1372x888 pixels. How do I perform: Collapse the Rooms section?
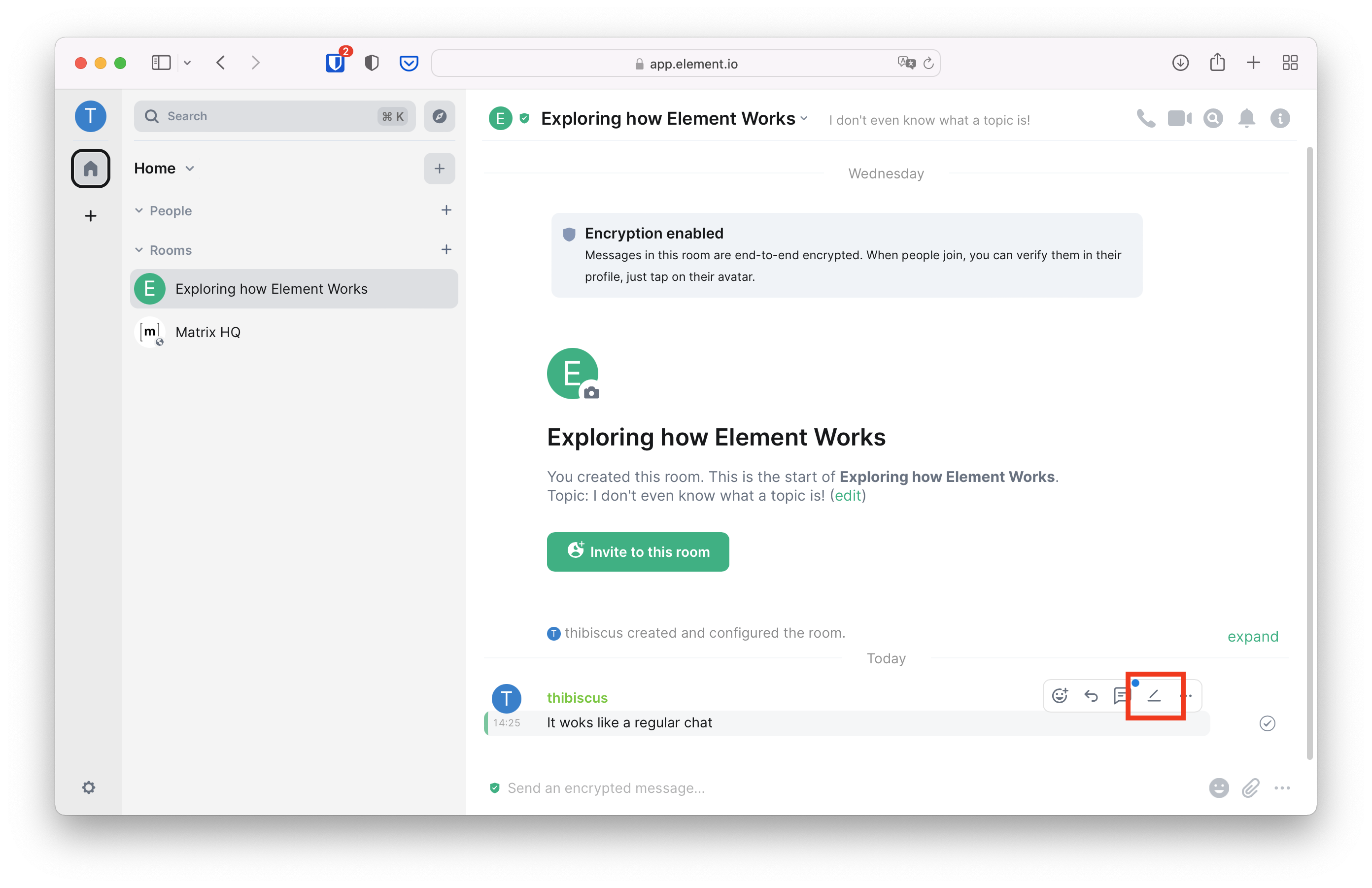click(x=139, y=250)
